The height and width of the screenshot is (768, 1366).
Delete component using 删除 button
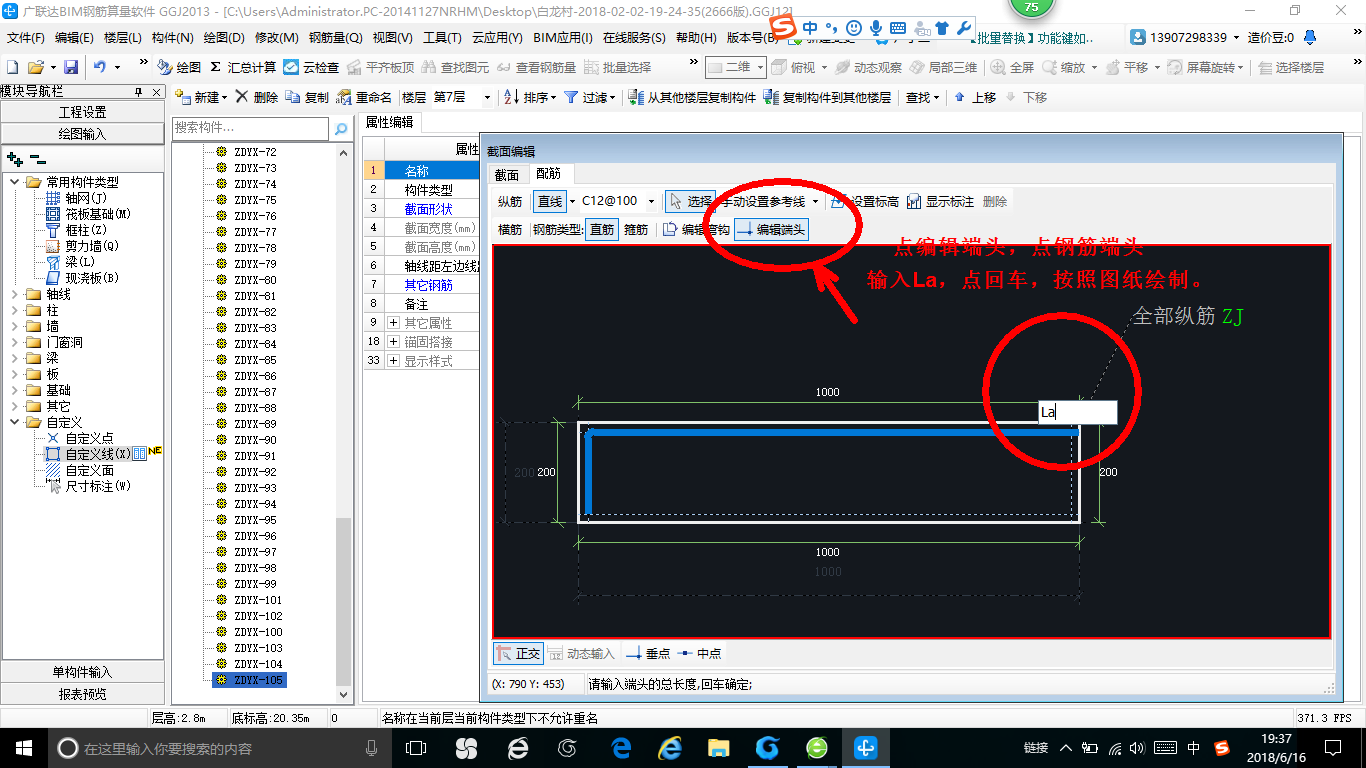(257, 97)
